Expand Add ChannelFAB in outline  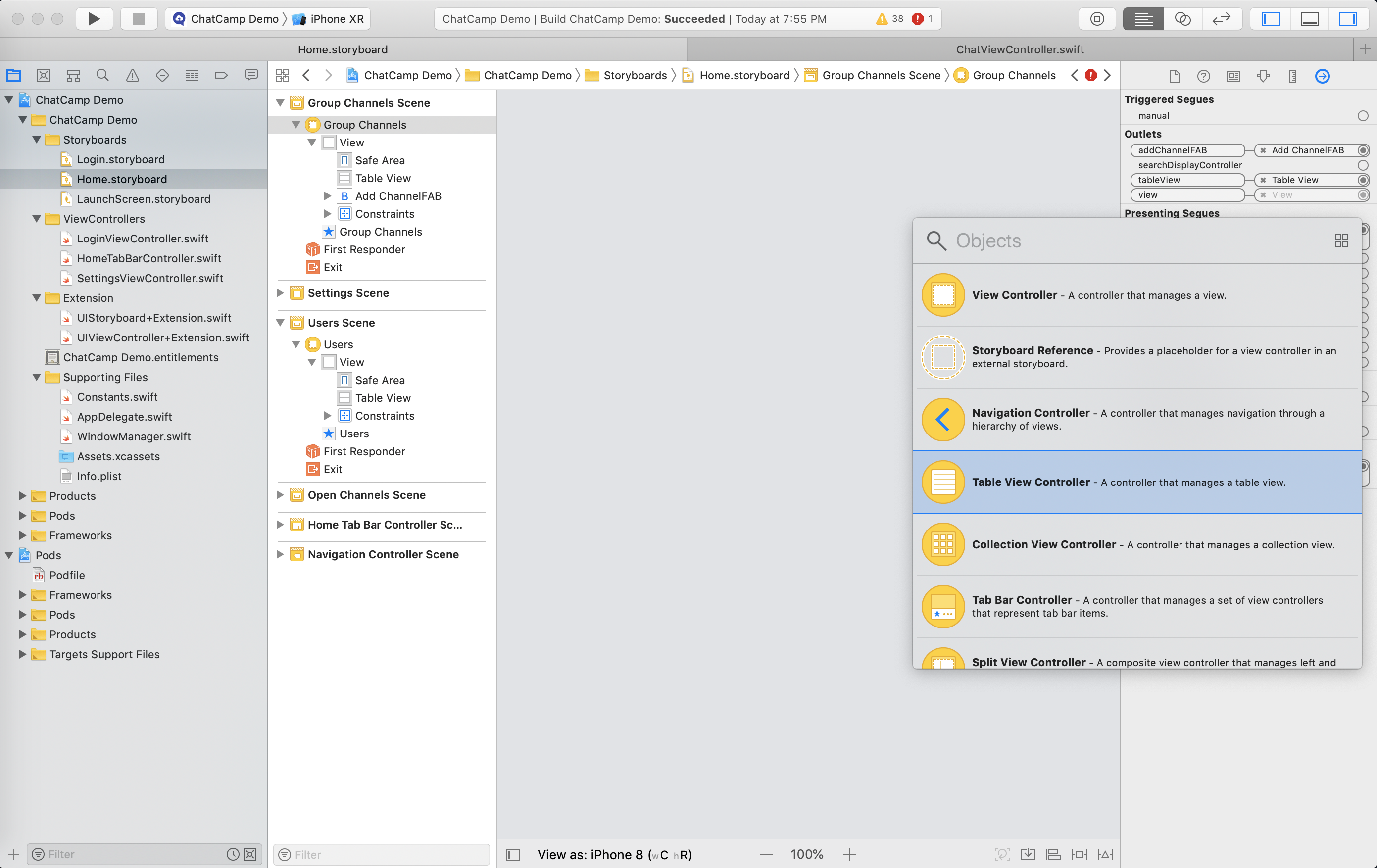[x=328, y=196]
